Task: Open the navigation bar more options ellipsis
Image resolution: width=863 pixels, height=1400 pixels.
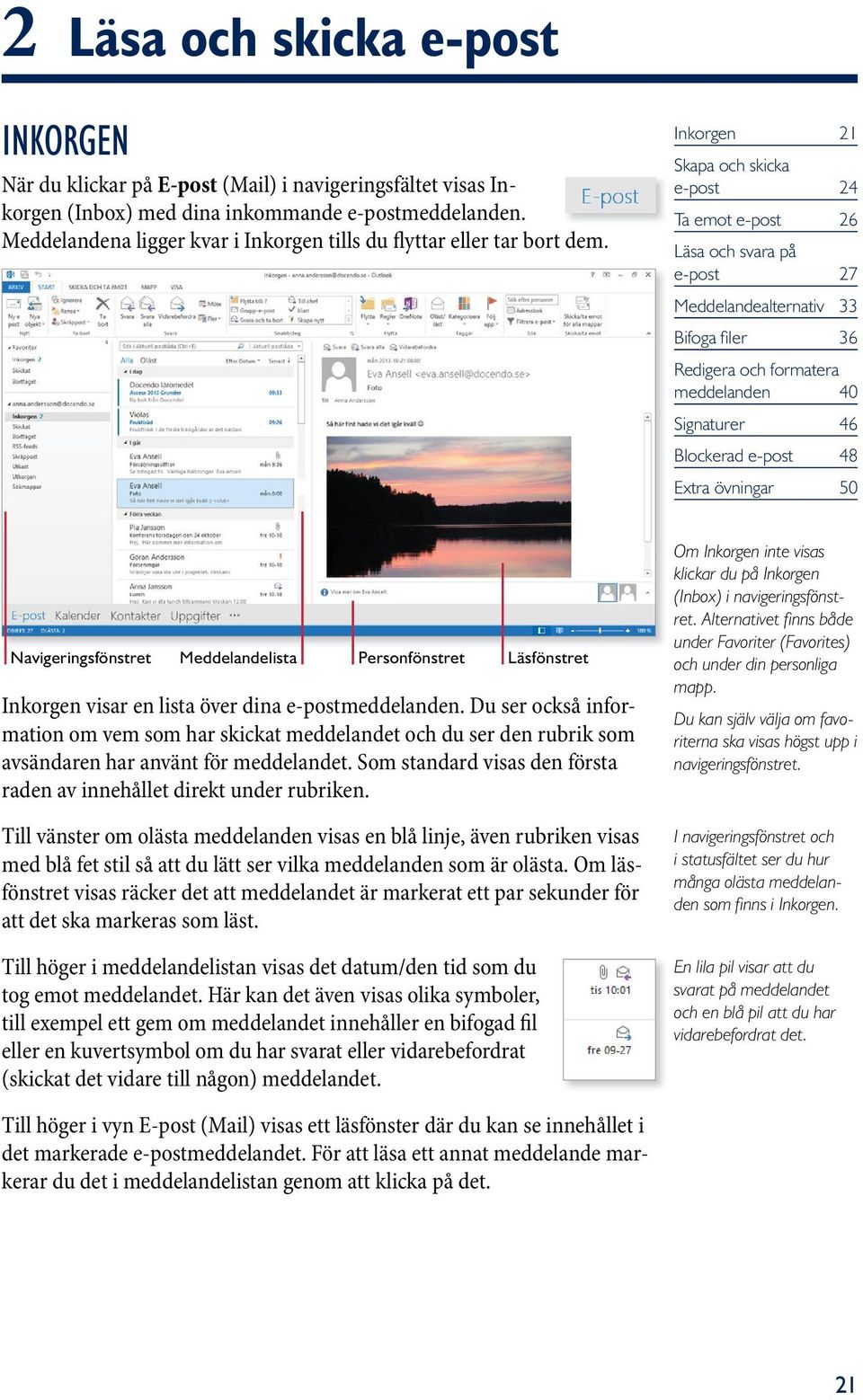Action: point(235,616)
